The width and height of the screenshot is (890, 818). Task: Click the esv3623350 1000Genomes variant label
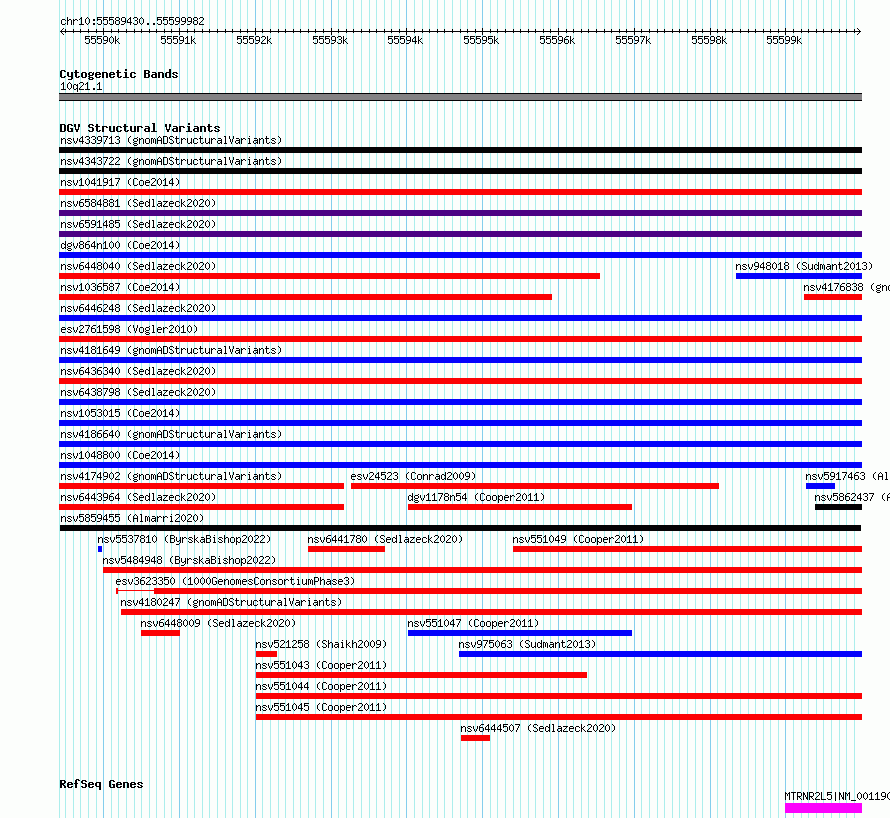(235, 581)
